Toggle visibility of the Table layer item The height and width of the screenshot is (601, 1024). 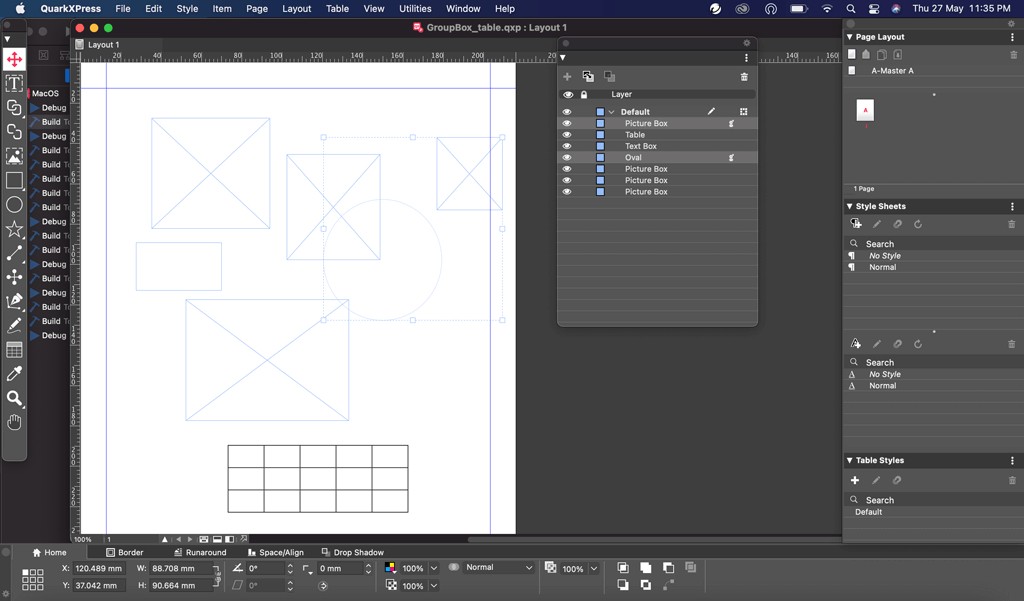(567, 133)
